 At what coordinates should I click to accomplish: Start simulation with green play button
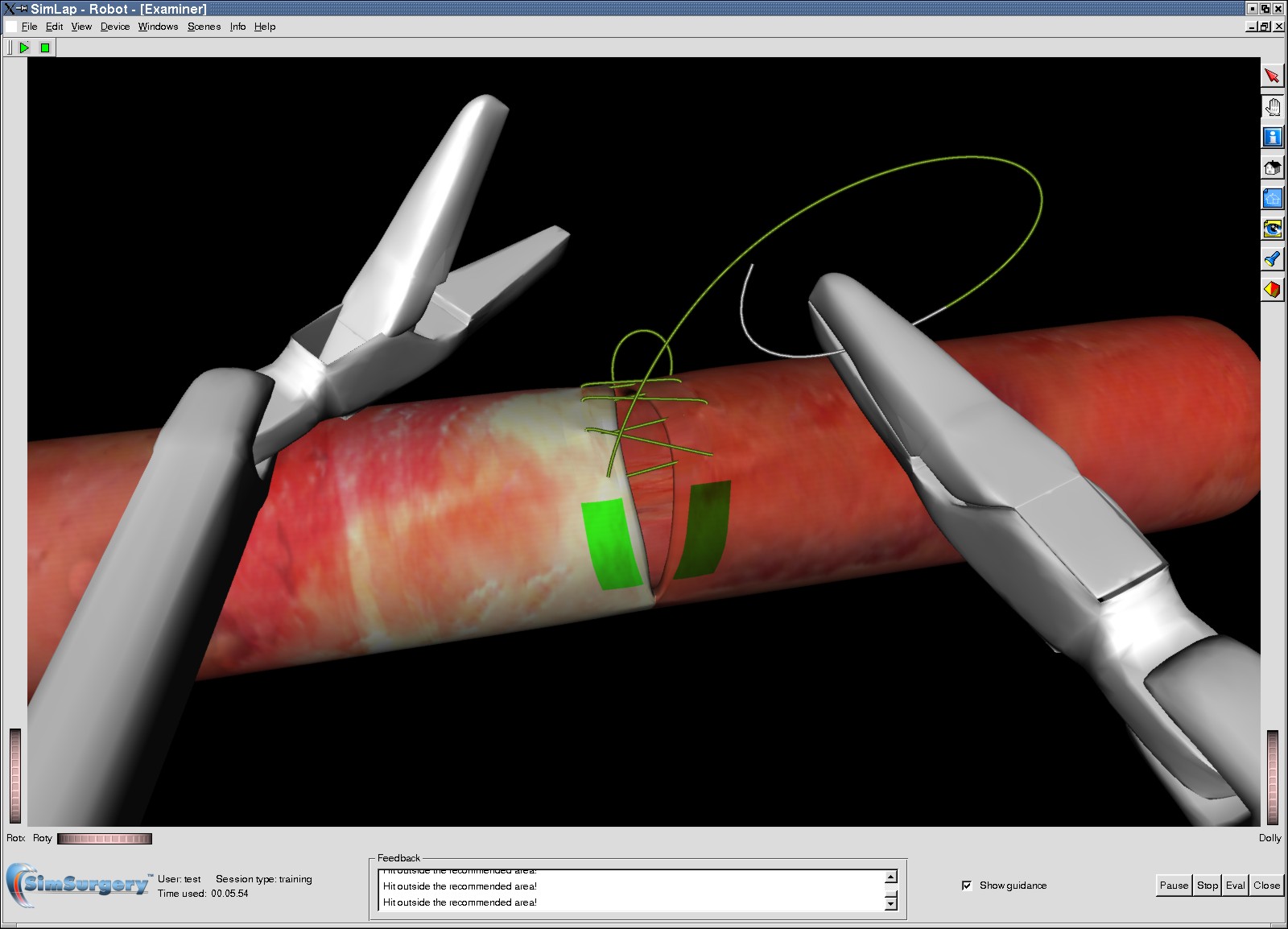point(25,47)
